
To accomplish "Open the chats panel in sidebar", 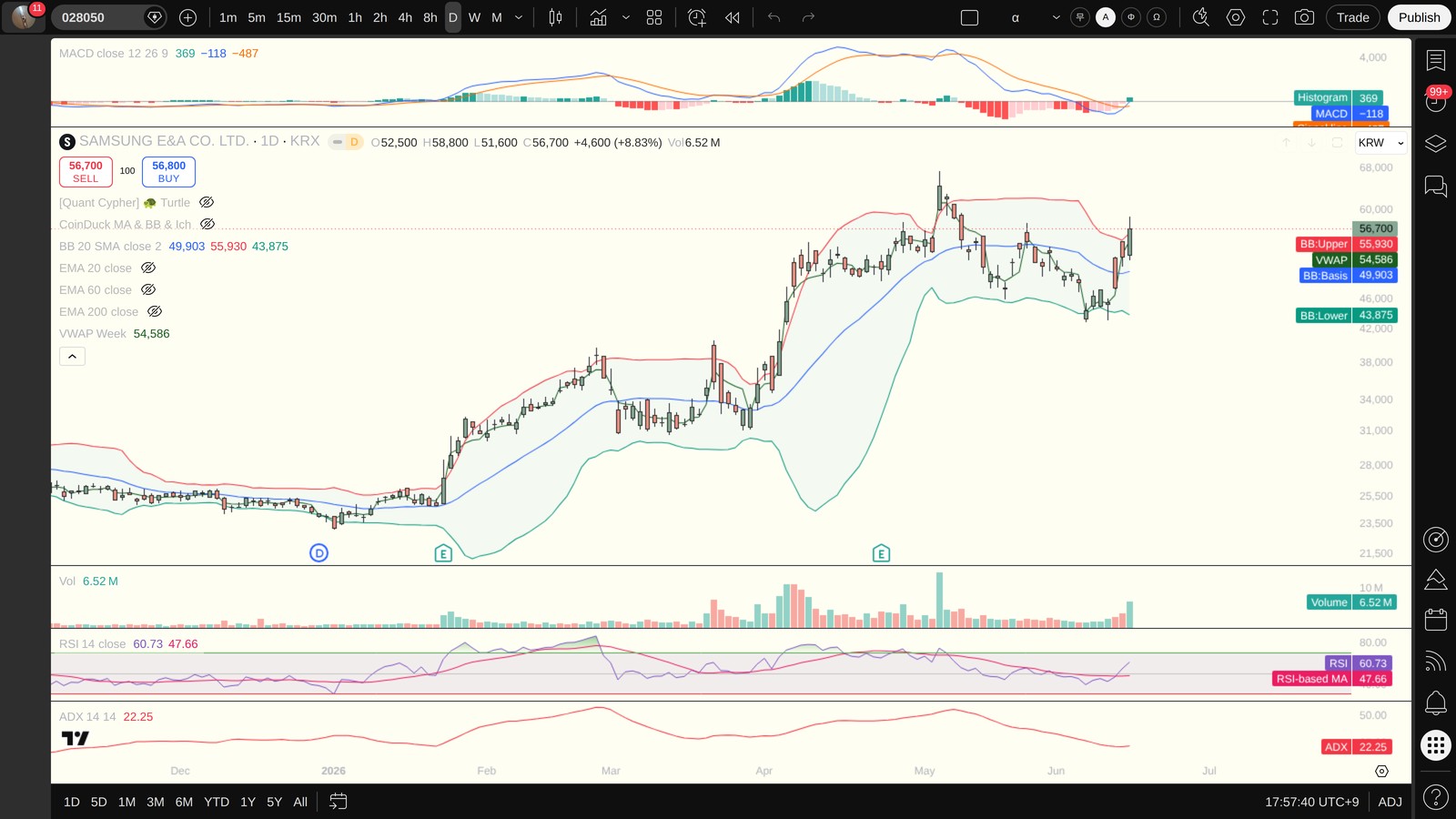I will tap(1436, 187).
